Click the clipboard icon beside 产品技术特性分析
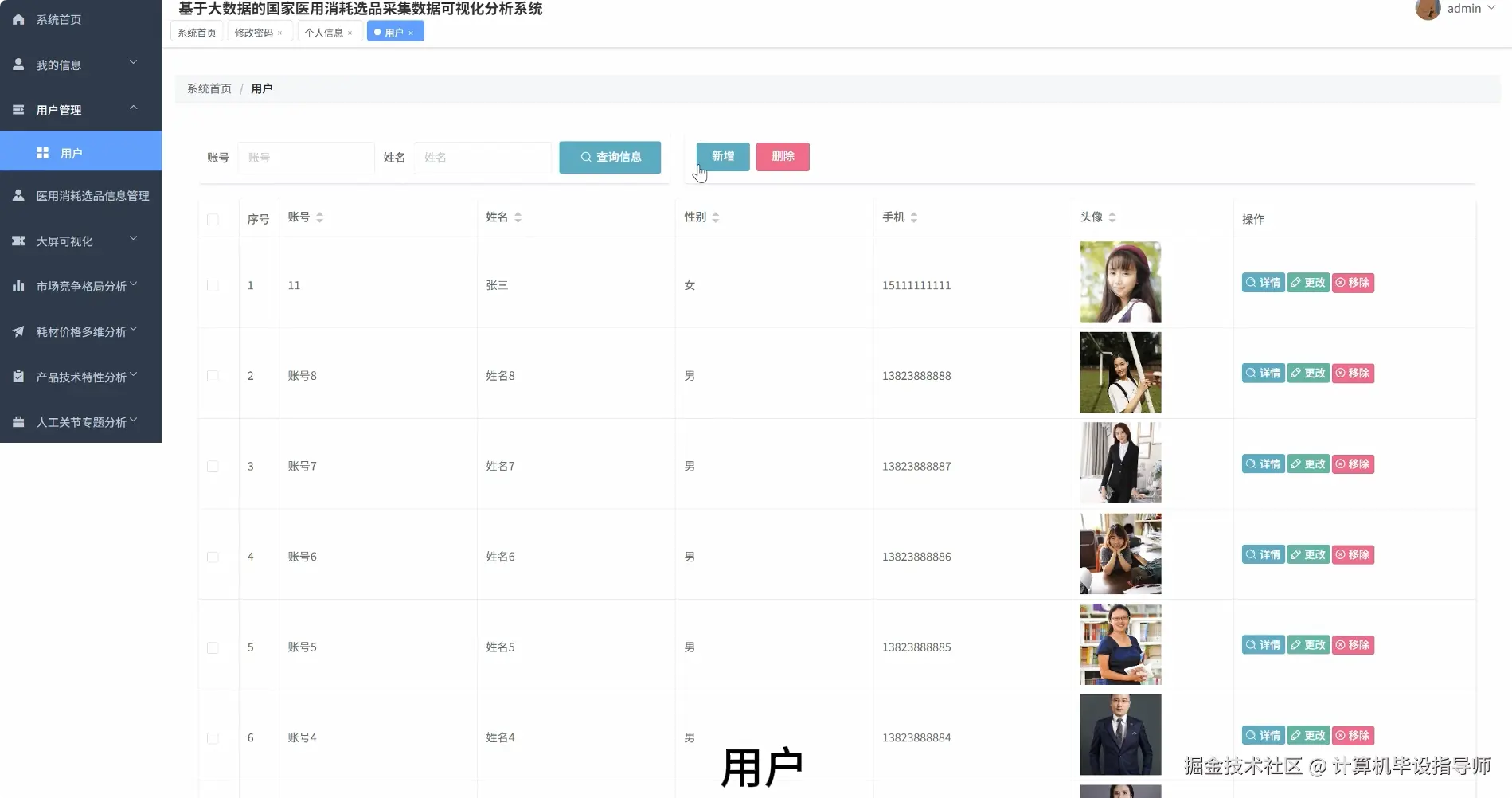Viewport: 1512px width, 798px height. pyautogui.click(x=18, y=377)
